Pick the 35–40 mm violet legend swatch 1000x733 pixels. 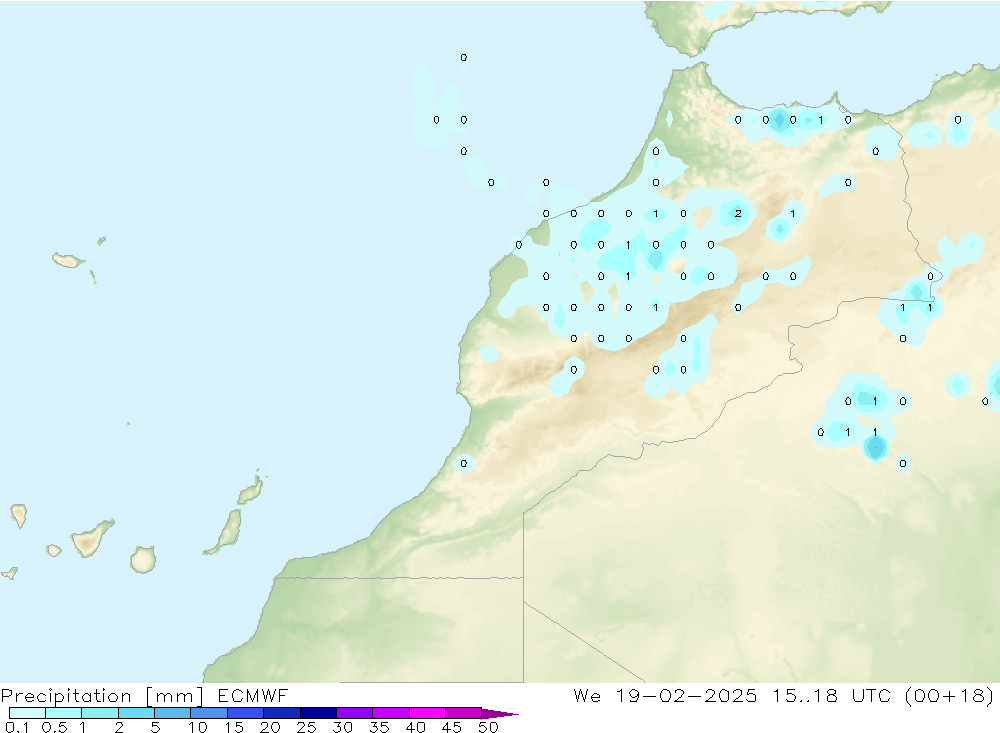coord(391,713)
